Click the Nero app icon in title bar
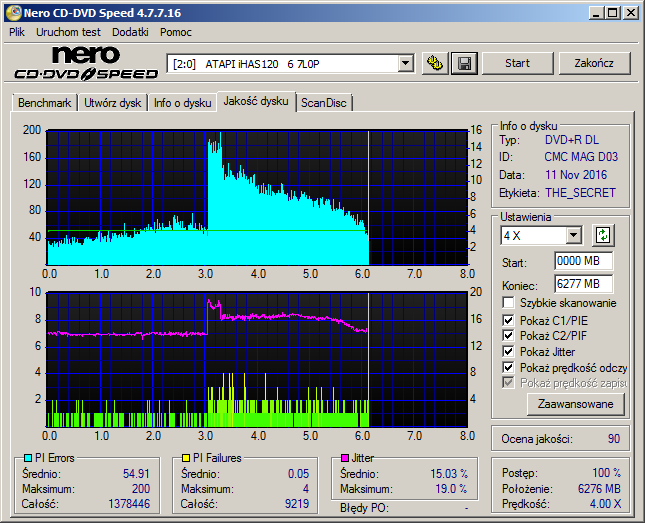This screenshot has width=645, height=523. [14, 13]
